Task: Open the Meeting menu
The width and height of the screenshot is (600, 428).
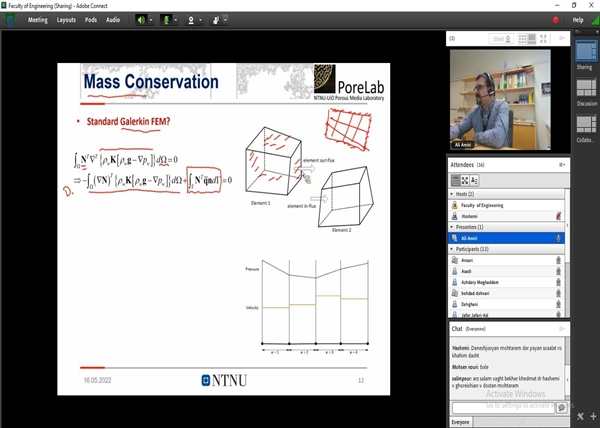Action: (37, 19)
